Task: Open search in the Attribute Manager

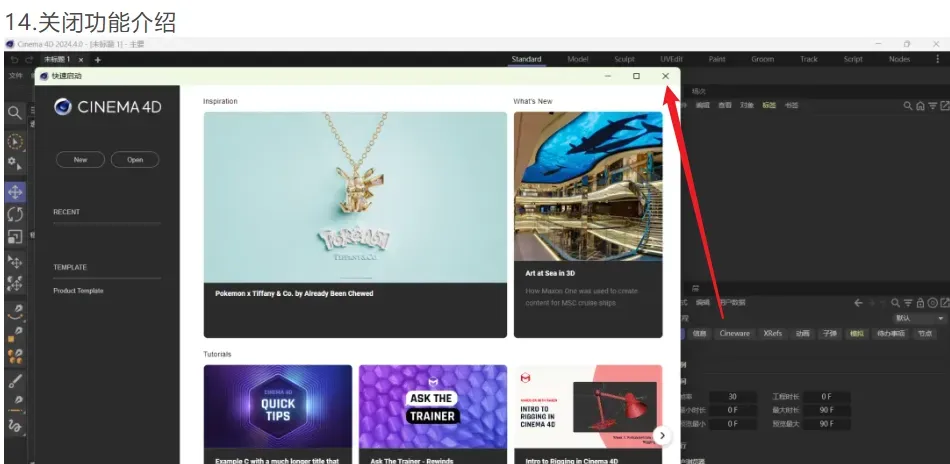Action: coord(895,303)
